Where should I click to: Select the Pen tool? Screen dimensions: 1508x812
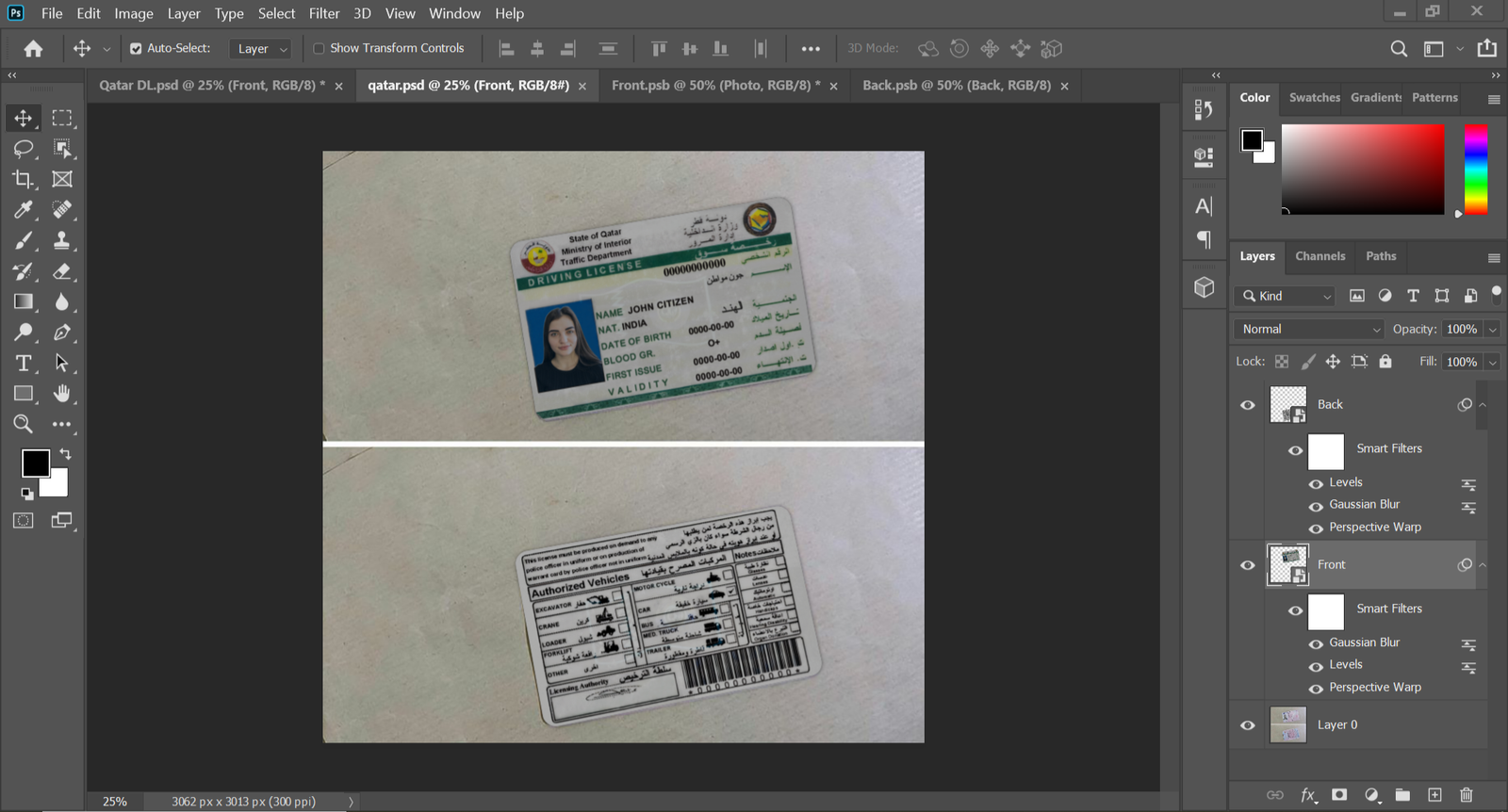[62, 333]
